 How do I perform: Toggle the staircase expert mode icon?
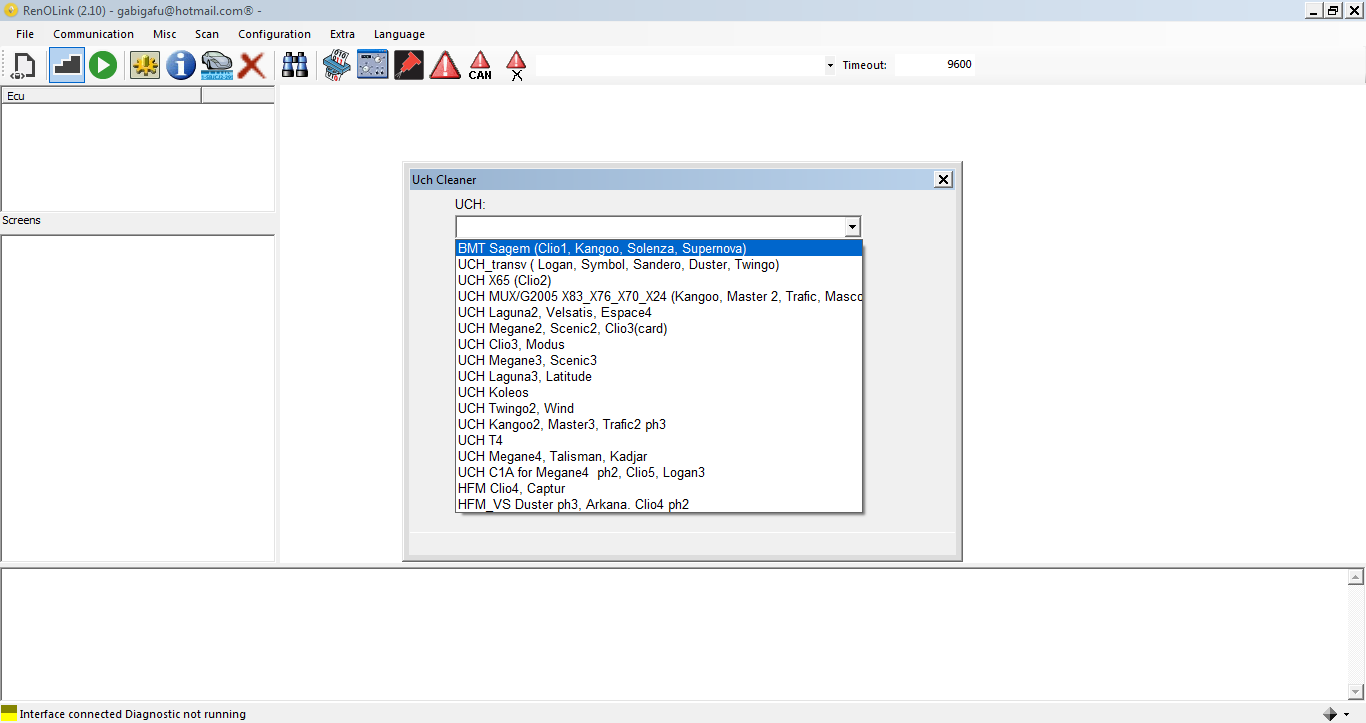67,65
